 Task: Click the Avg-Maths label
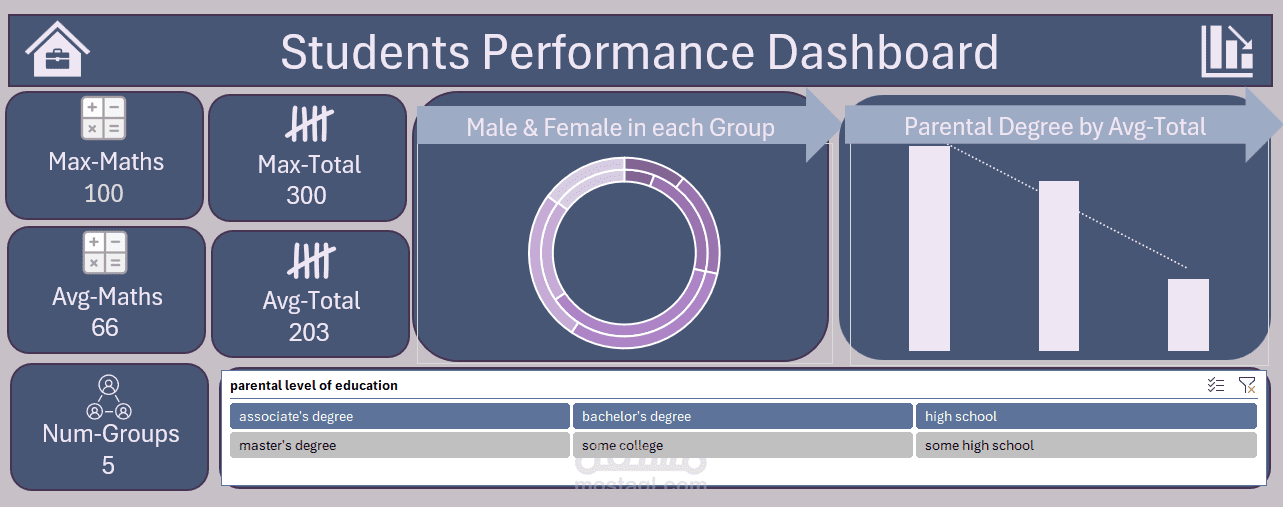(x=107, y=297)
